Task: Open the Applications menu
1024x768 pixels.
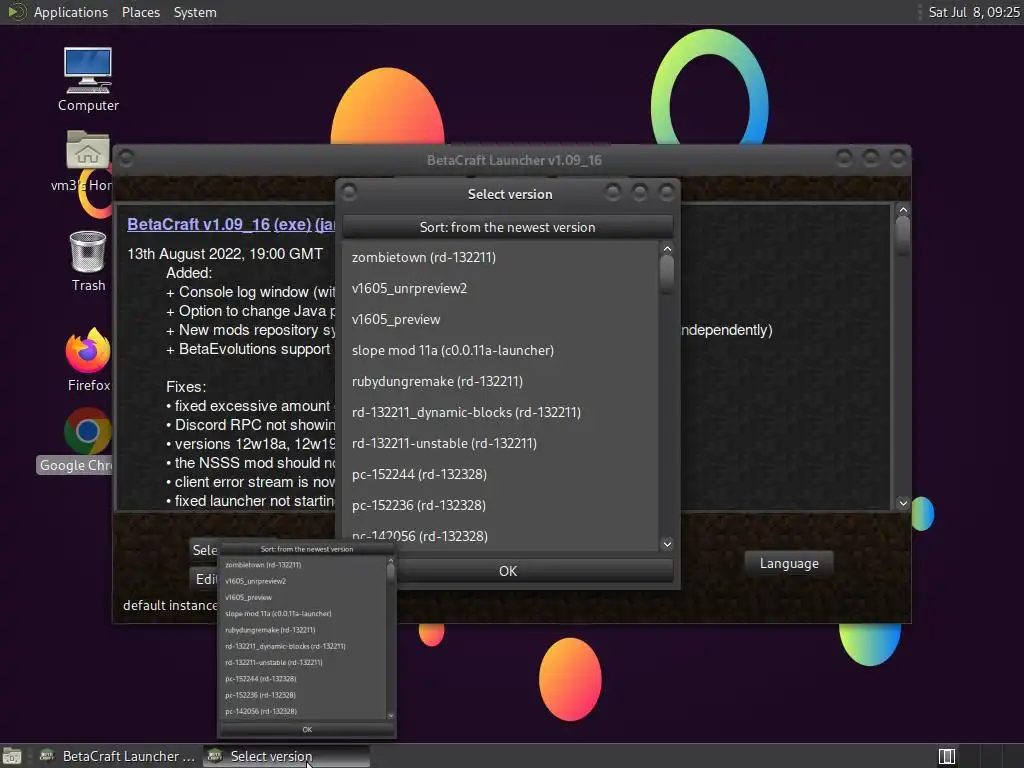Action: [71, 12]
